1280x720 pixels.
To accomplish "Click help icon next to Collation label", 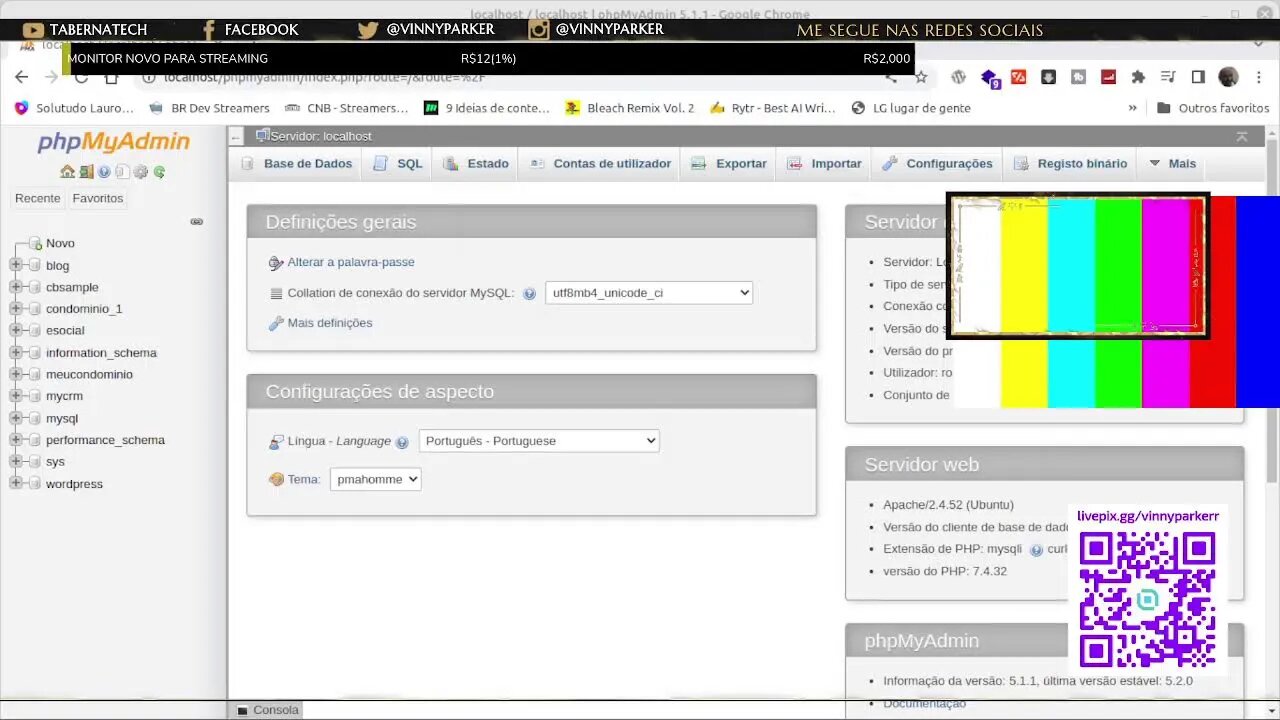I will [x=529, y=294].
